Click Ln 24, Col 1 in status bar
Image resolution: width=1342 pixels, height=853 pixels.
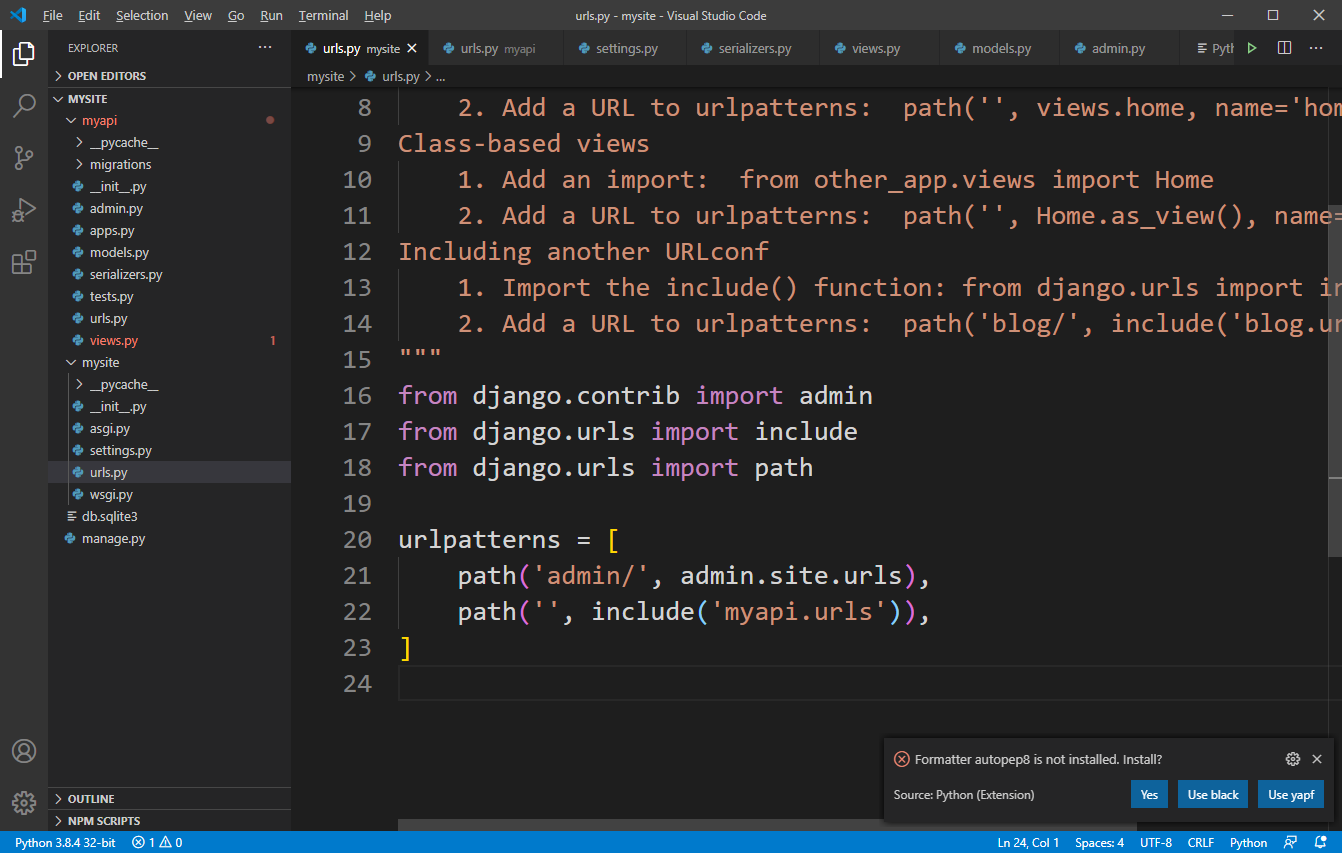[x=1028, y=842]
